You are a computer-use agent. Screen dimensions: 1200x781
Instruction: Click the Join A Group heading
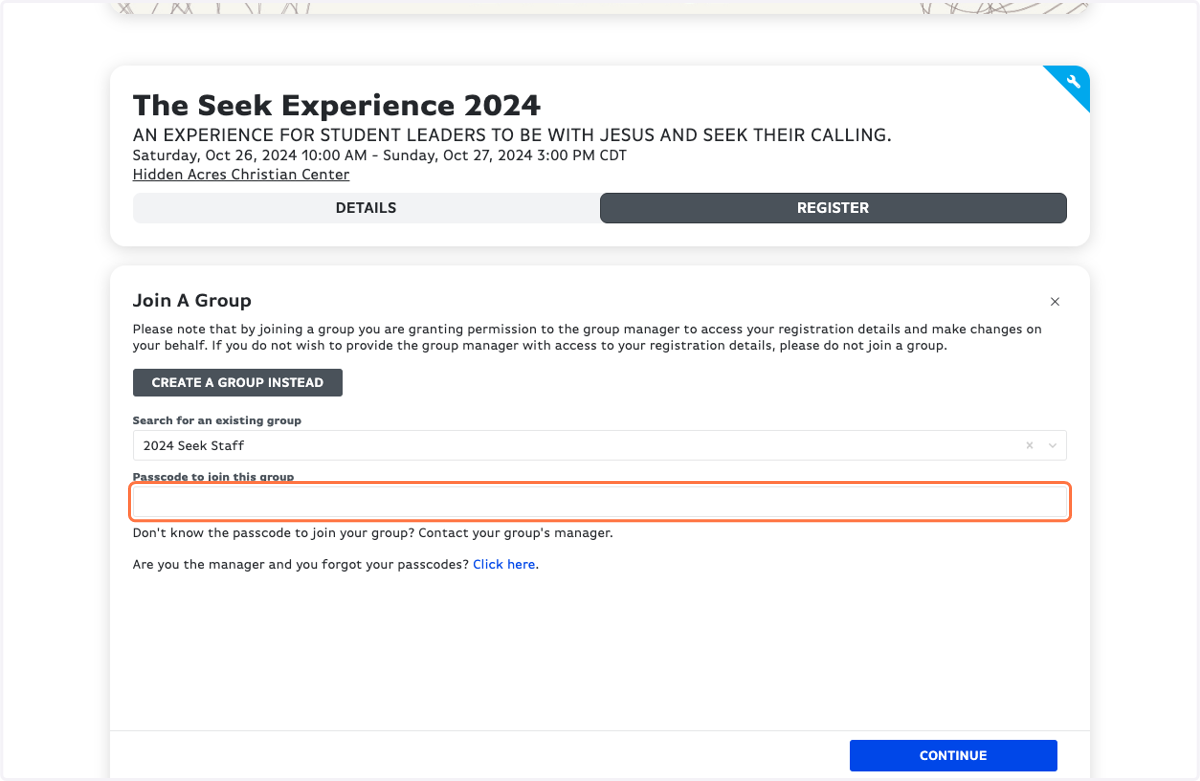[192, 301]
